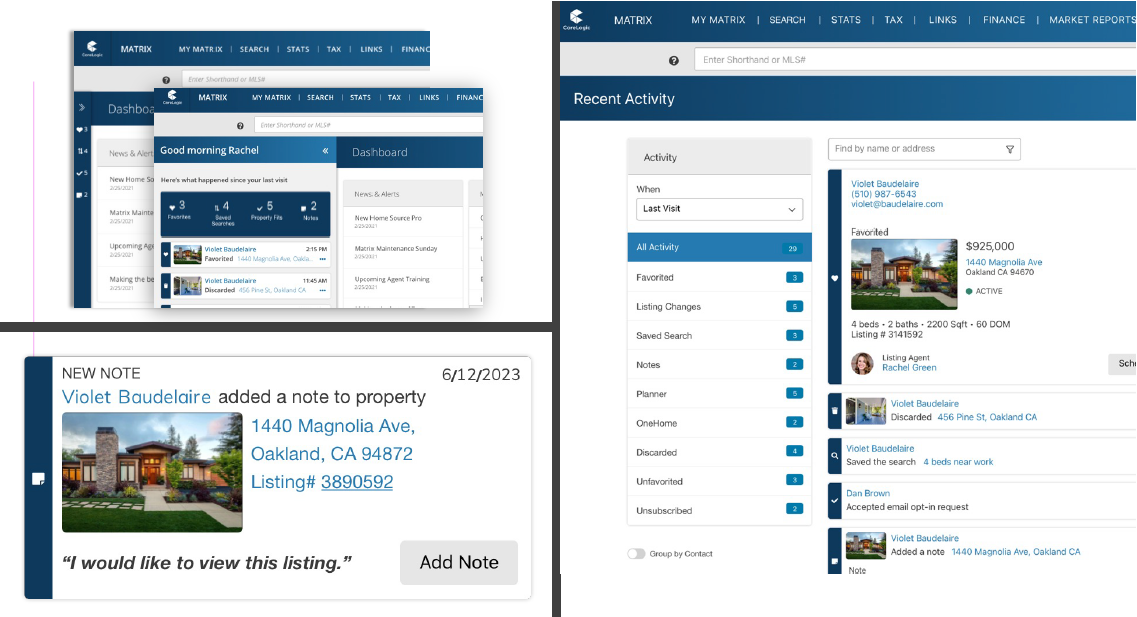1137x617 pixels.
Task: Click the trash icon beside the discarded Pine St entry
Action: (835, 411)
